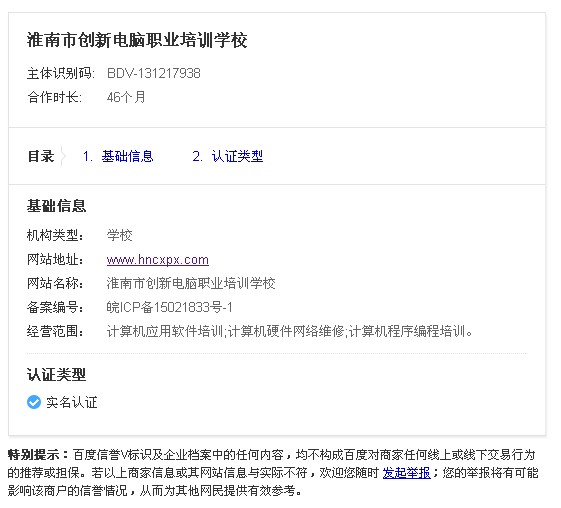Click the 经营范围 business scope text
Image resolution: width=561 pixels, height=508 pixels.
coord(289,331)
